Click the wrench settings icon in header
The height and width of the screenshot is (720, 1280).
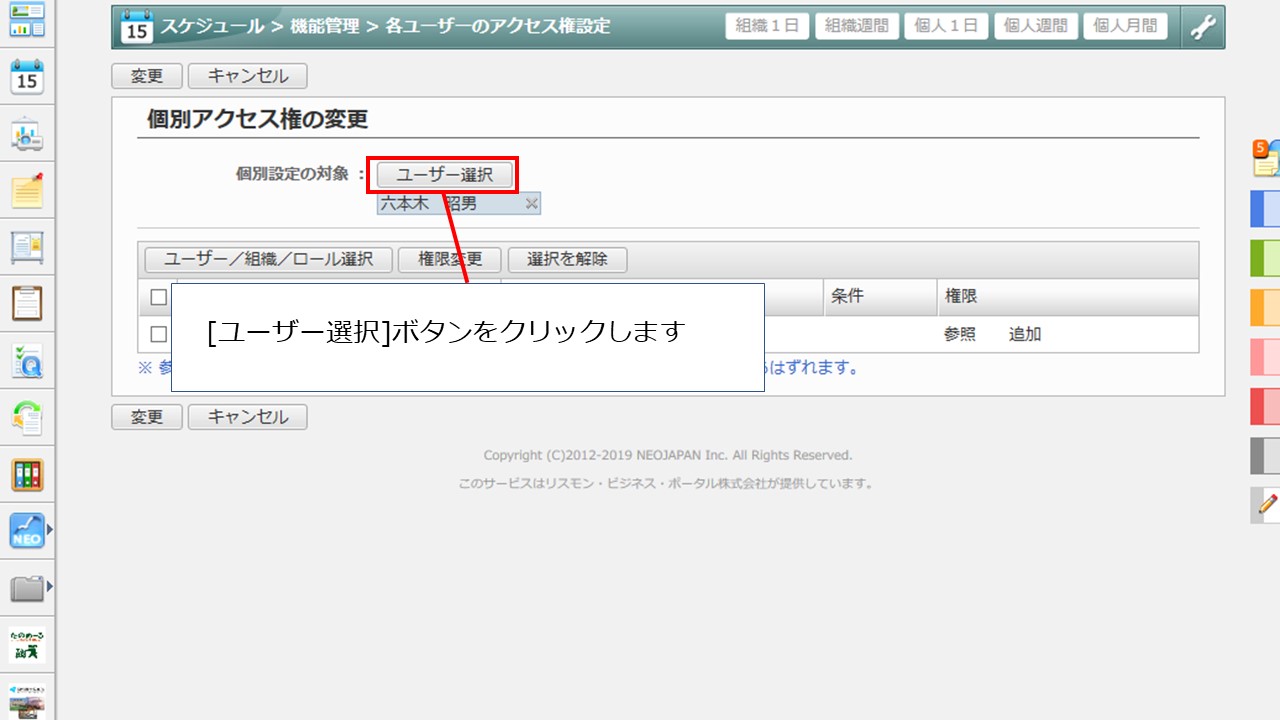(x=1202, y=27)
